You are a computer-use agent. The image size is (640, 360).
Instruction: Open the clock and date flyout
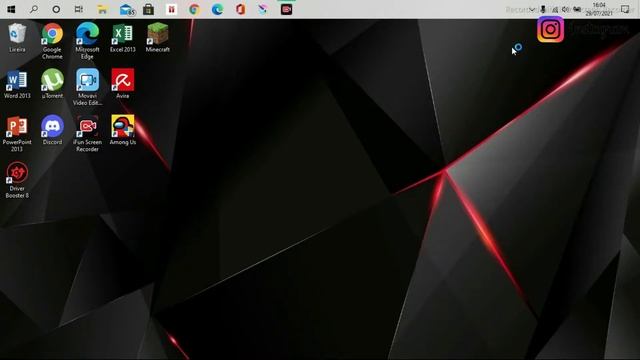tap(599, 9)
